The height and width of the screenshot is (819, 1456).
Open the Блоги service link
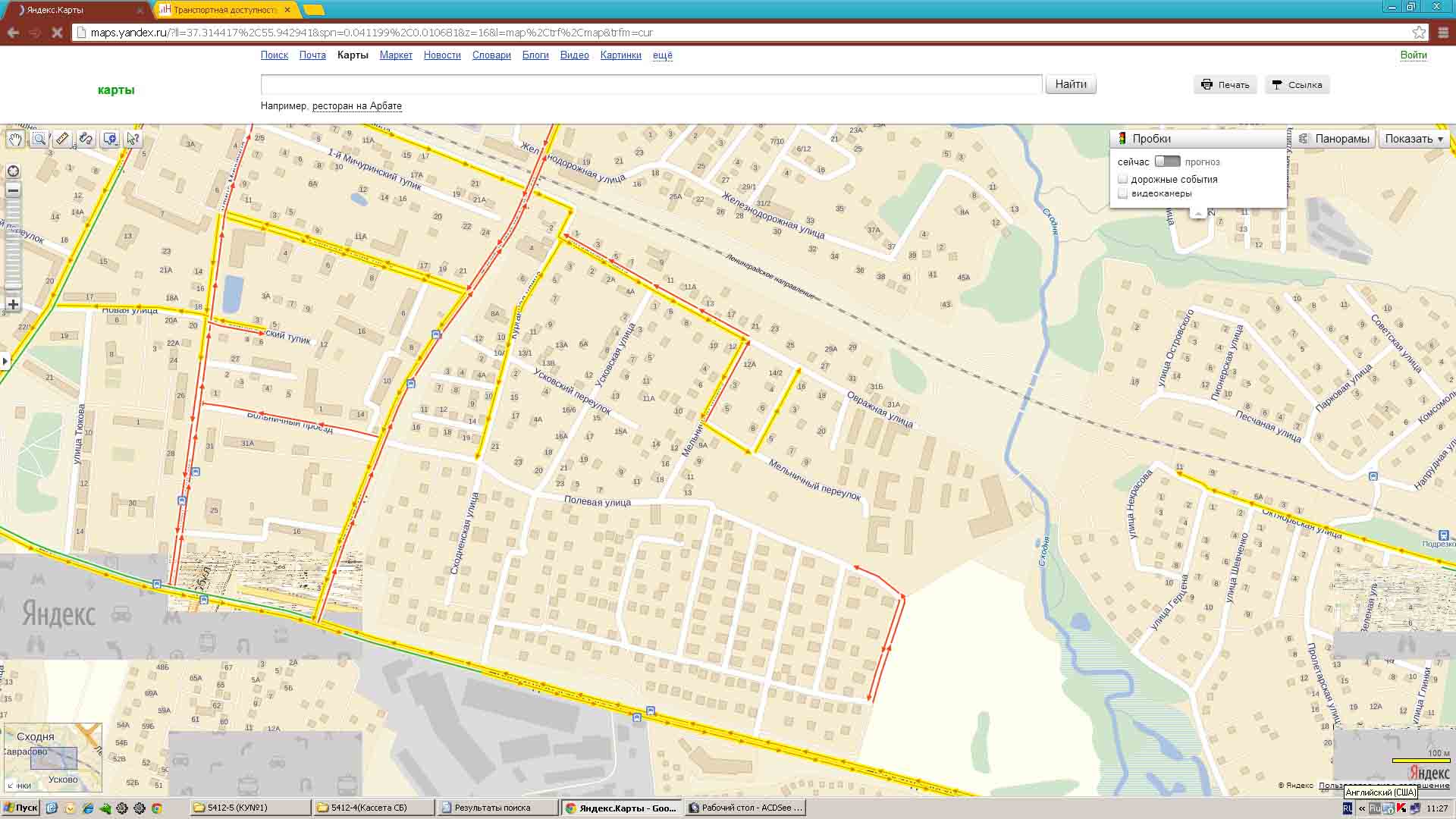click(535, 55)
